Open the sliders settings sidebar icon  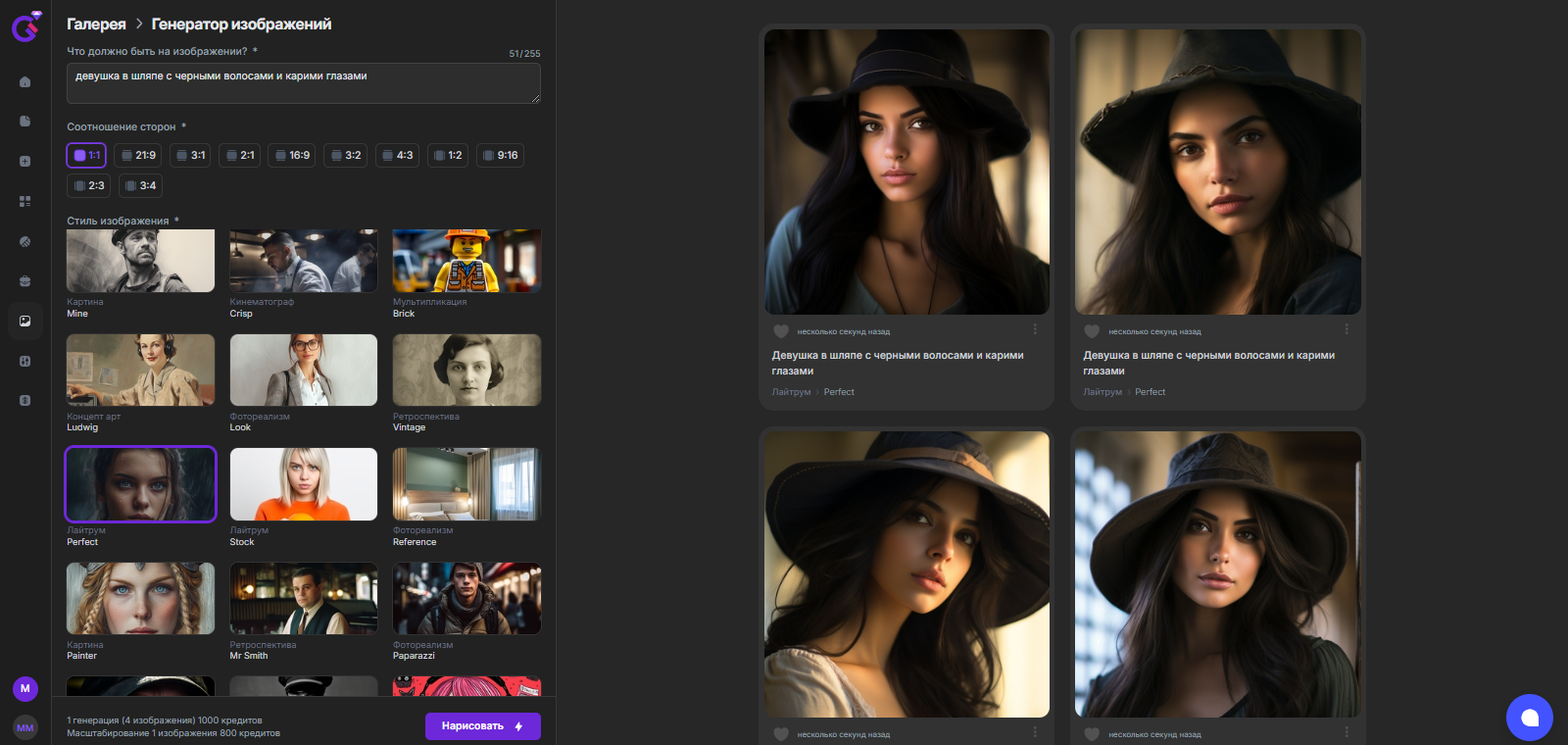(25, 361)
